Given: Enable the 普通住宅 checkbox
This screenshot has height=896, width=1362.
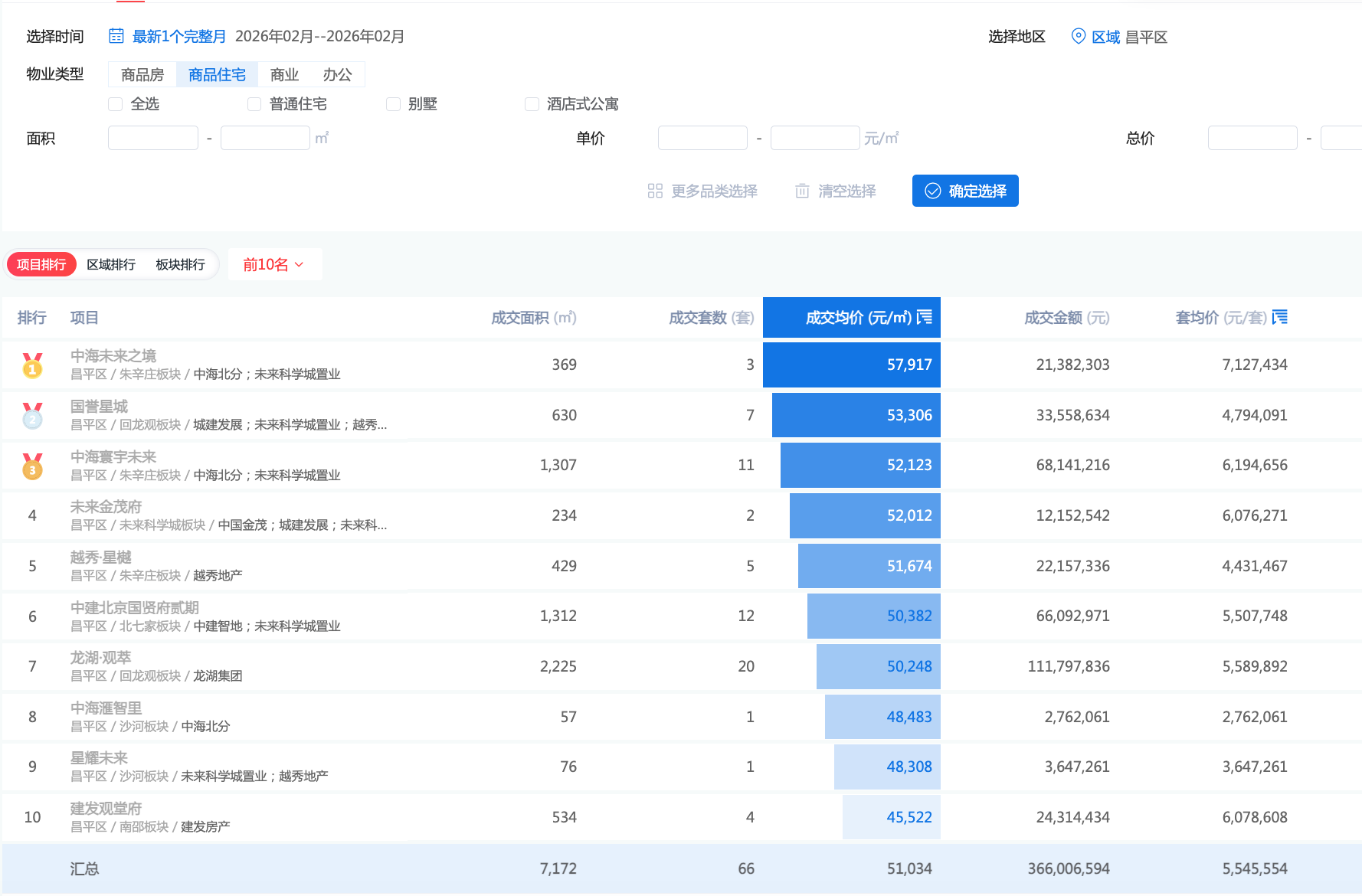Looking at the screenshot, I should pos(254,104).
